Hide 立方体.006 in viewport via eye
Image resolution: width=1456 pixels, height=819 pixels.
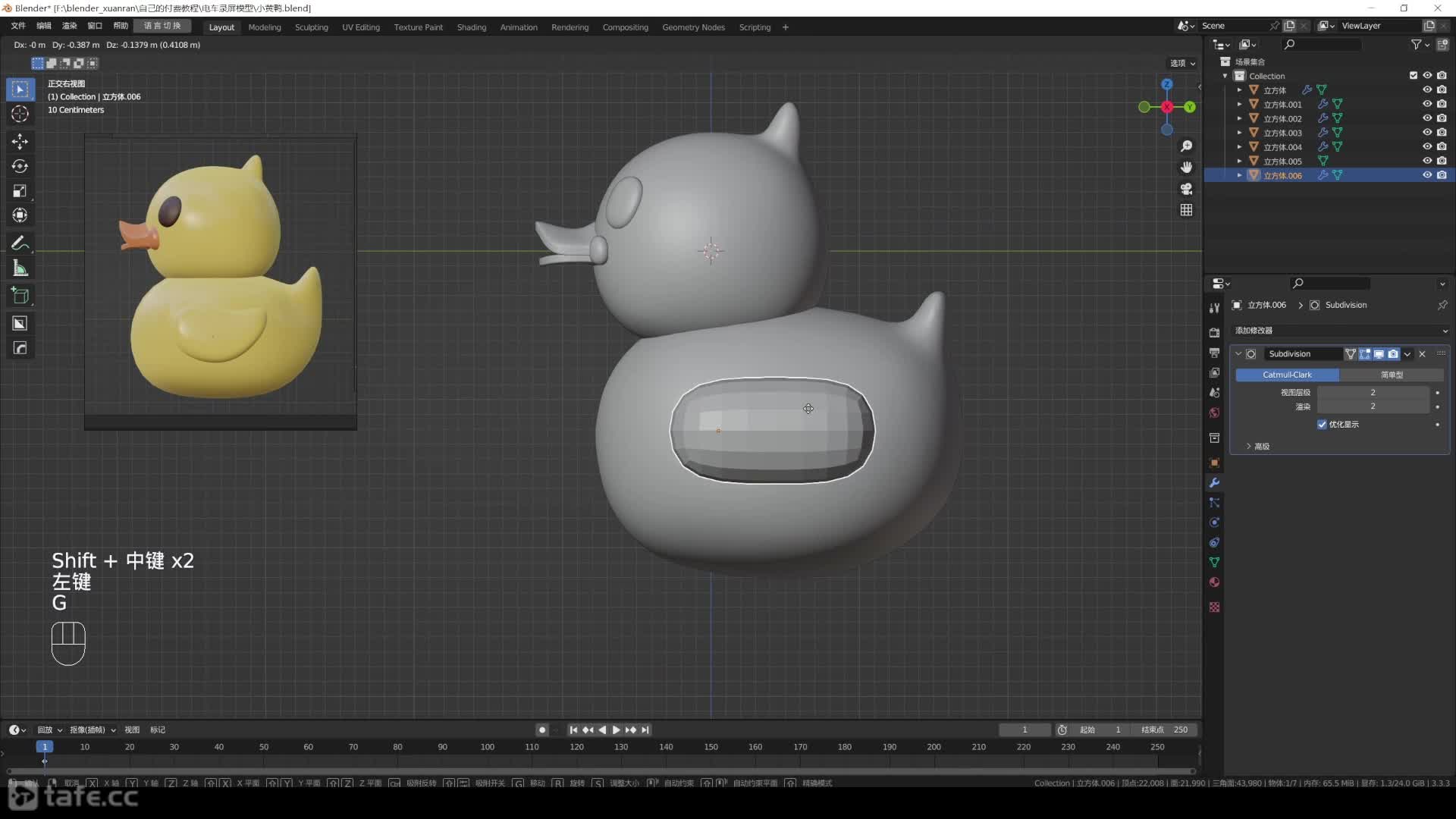(1427, 175)
